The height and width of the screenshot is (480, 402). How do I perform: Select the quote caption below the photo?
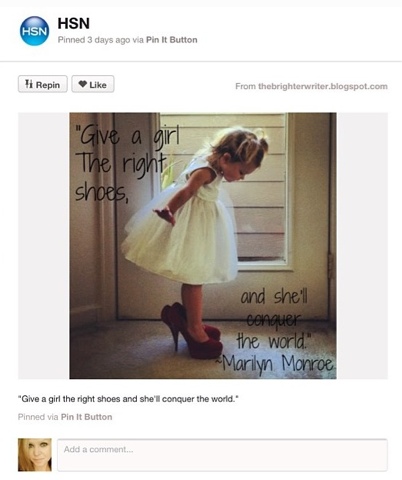(128, 399)
